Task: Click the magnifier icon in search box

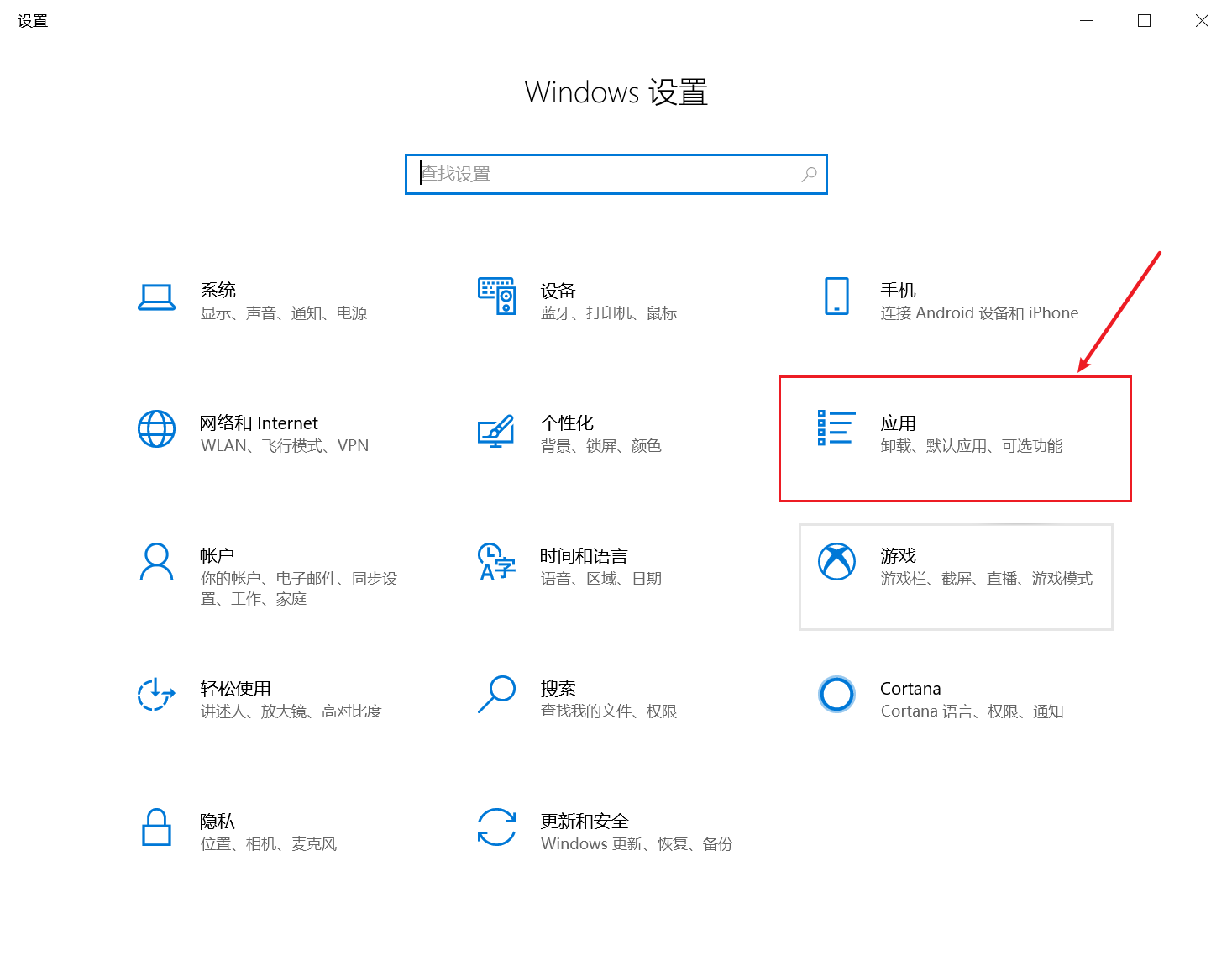Action: (x=809, y=174)
